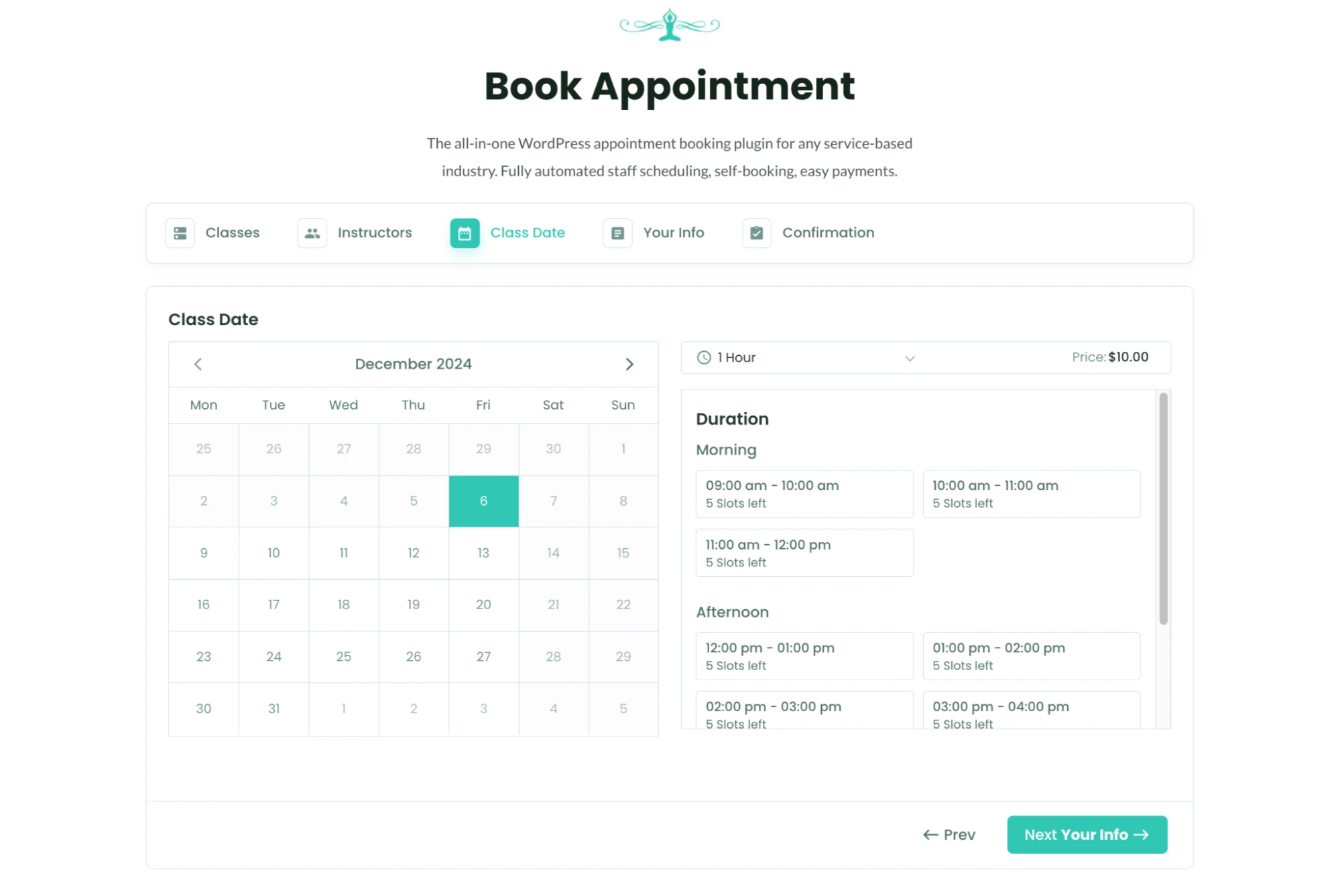Viewport: 1340px width, 896px height.
Task: Click the Your Info form step icon
Action: 618,232
